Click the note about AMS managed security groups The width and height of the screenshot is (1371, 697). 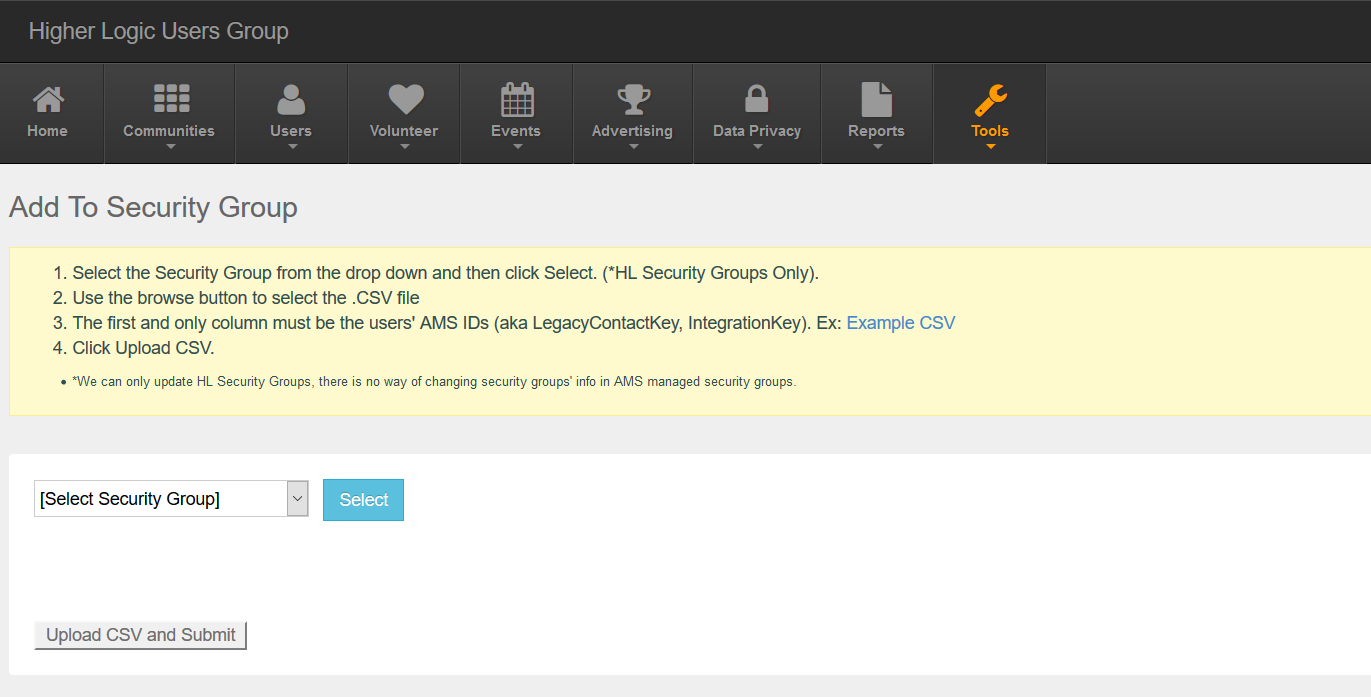(434, 381)
